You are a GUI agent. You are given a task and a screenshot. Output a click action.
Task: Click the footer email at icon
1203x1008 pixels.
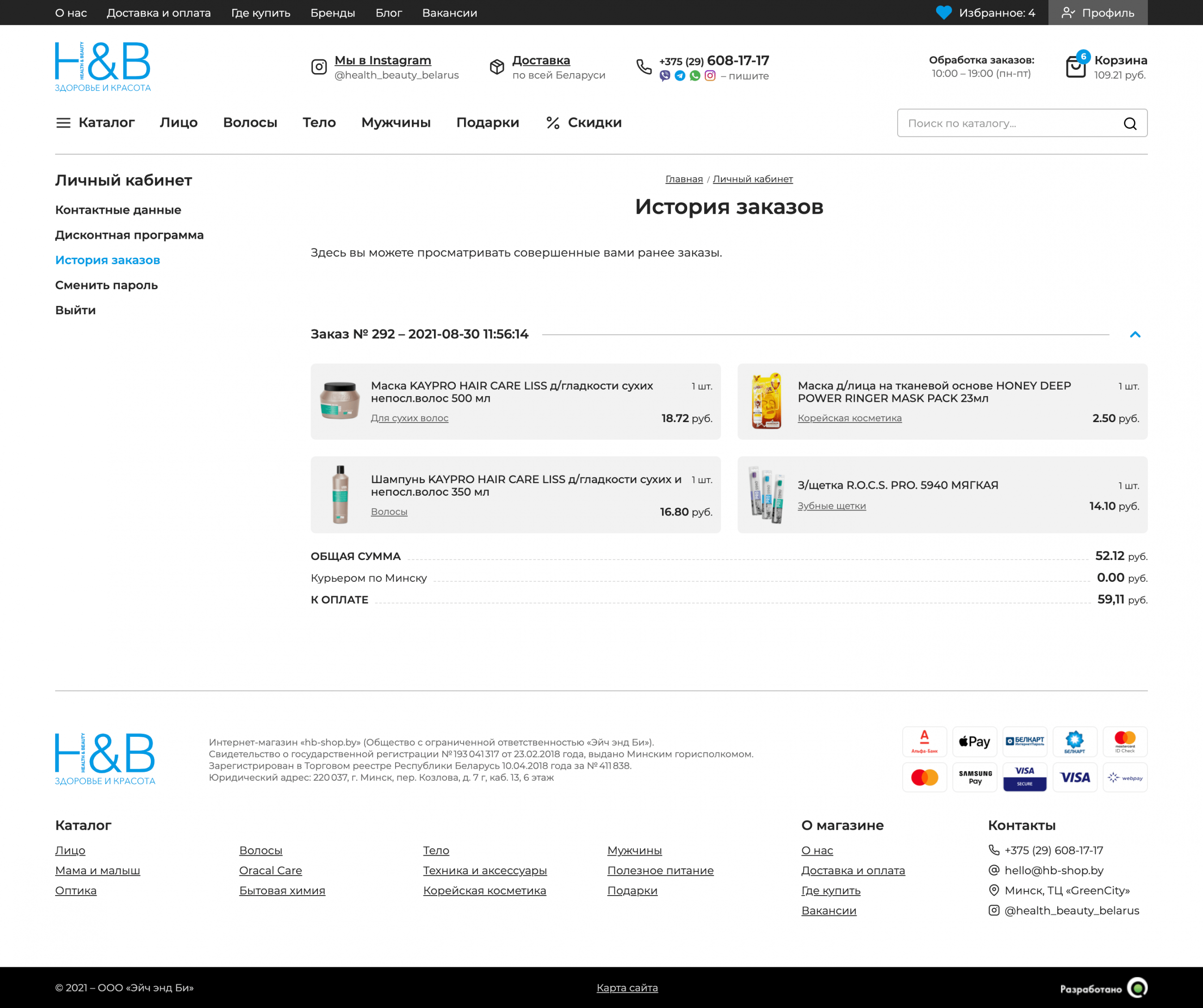[994, 870]
